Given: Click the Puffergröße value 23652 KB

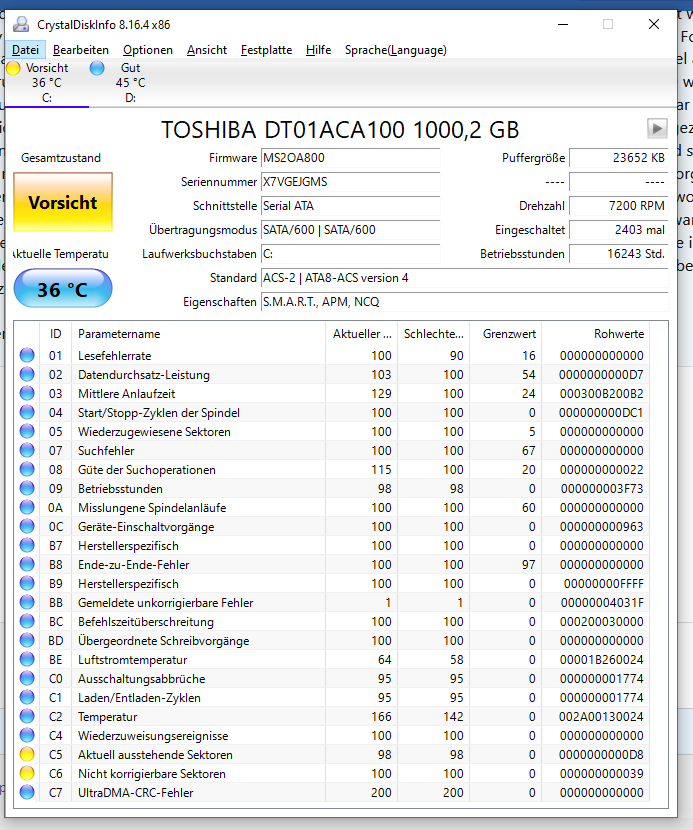Looking at the screenshot, I should pos(619,158).
